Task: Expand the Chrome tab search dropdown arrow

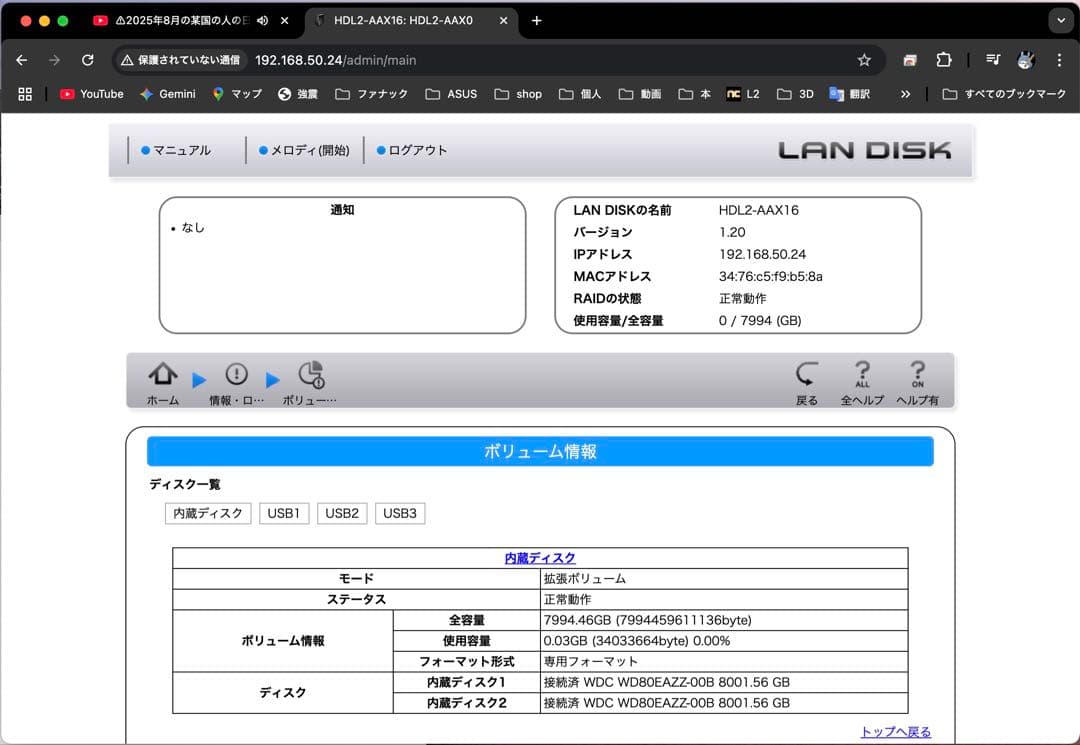Action: [1062, 20]
